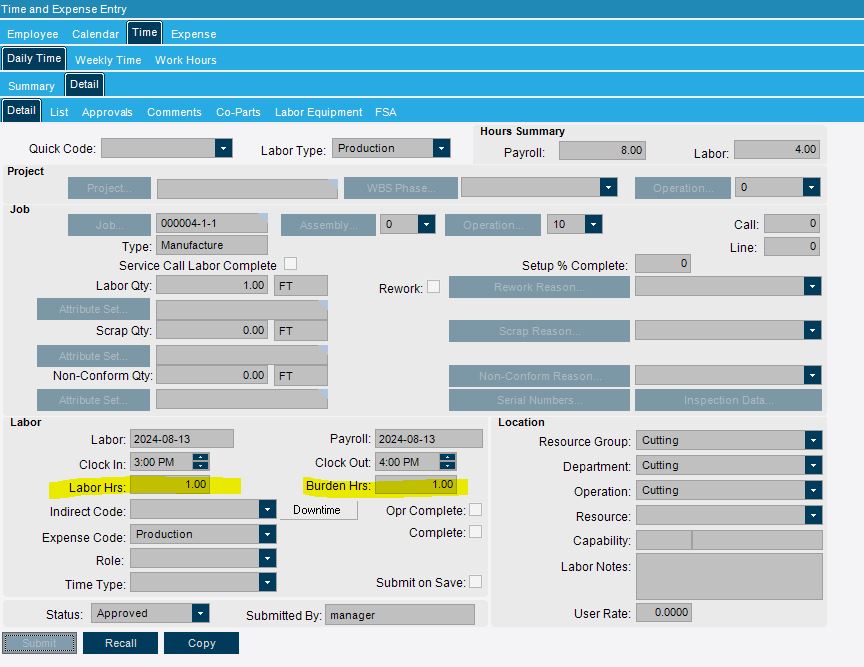Open the Status dropdown showing Approved
This screenshot has width=864, height=667.
pyautogui.click(x=201, y=613)
